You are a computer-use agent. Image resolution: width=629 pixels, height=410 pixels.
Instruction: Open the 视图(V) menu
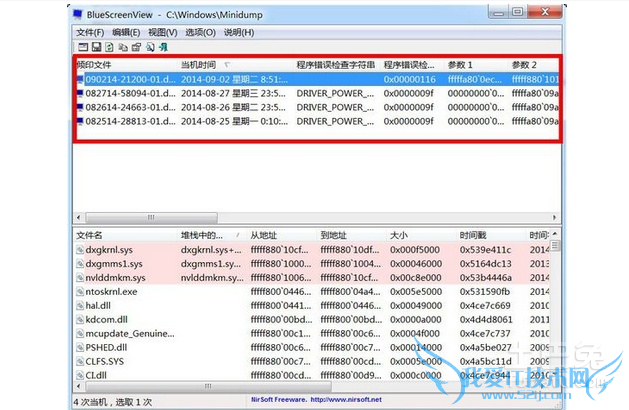tap(162, 32)
